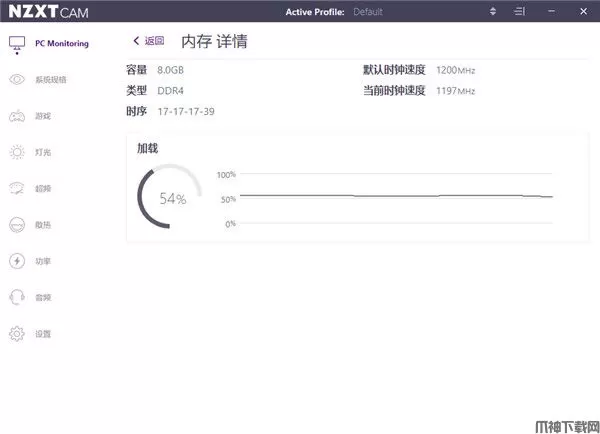Close the NZXT CAM window
Viewport: 600px width, 434px height.
584,11
